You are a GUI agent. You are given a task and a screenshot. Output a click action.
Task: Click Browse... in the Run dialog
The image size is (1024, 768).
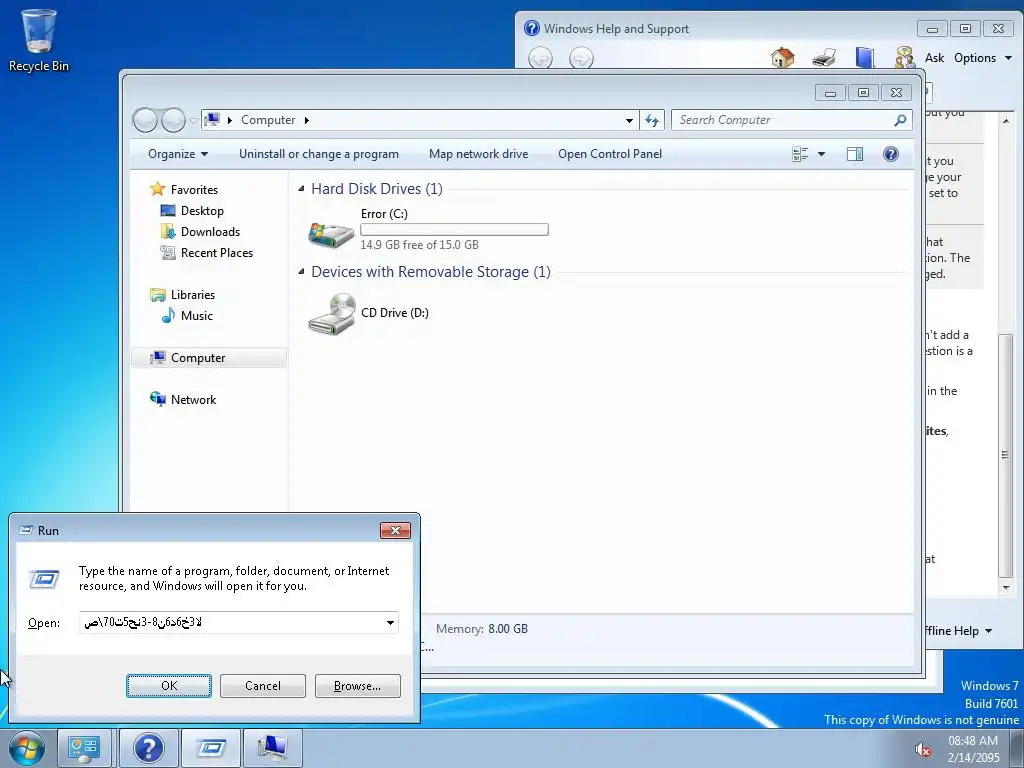pos(357,686)
